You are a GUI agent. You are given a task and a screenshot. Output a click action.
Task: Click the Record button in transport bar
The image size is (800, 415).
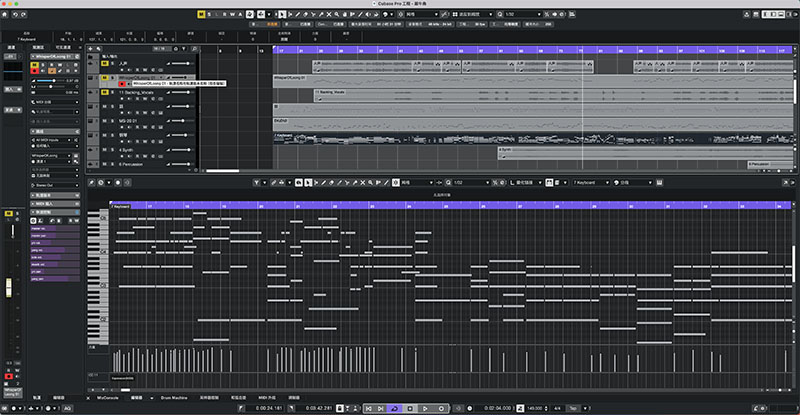tap(441, 408)
